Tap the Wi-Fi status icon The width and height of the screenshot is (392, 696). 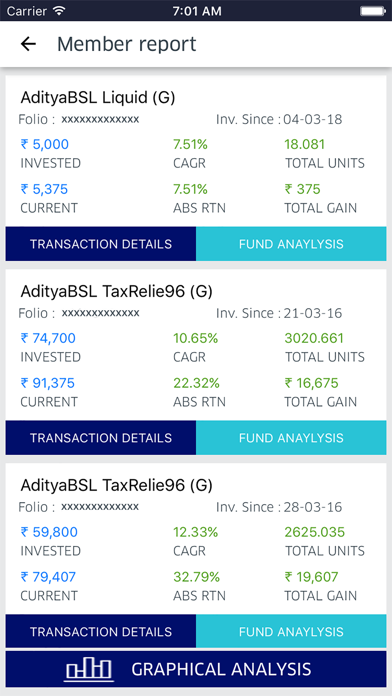click(59, 10)
